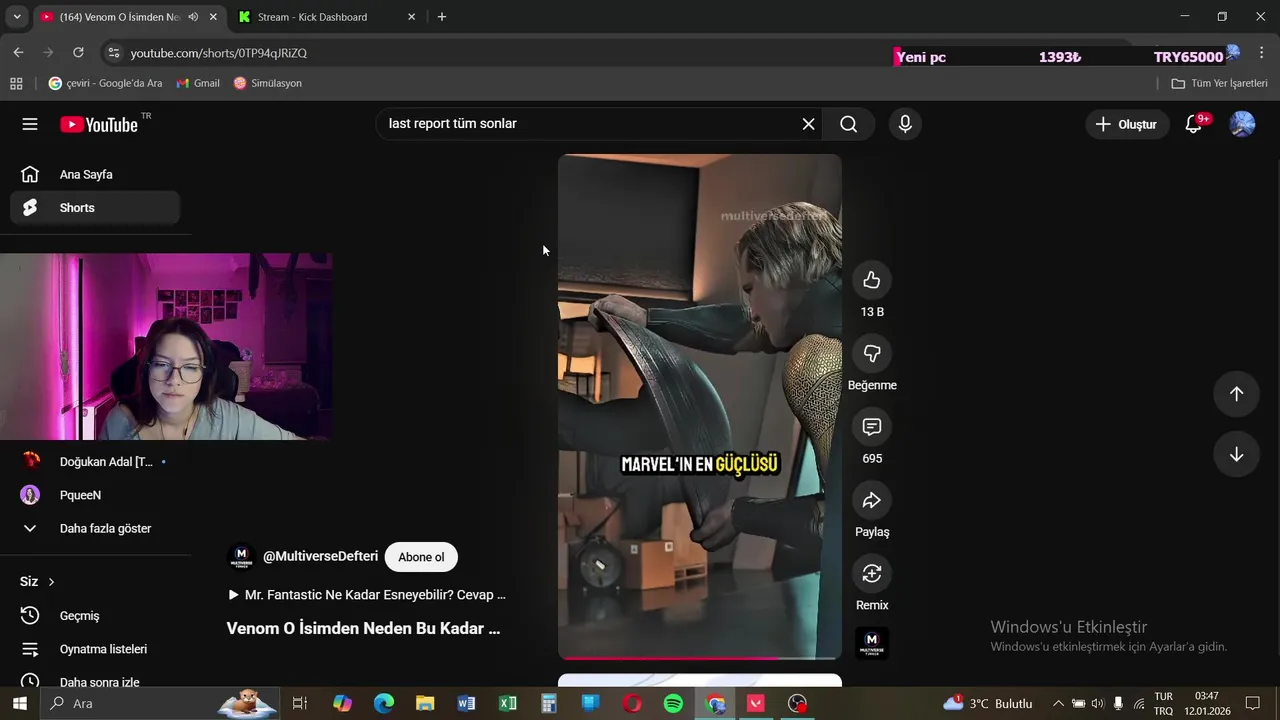This screenshot has width=1280, height=720.
Task: Run search with the magnifier button
Action: point(849,124)
